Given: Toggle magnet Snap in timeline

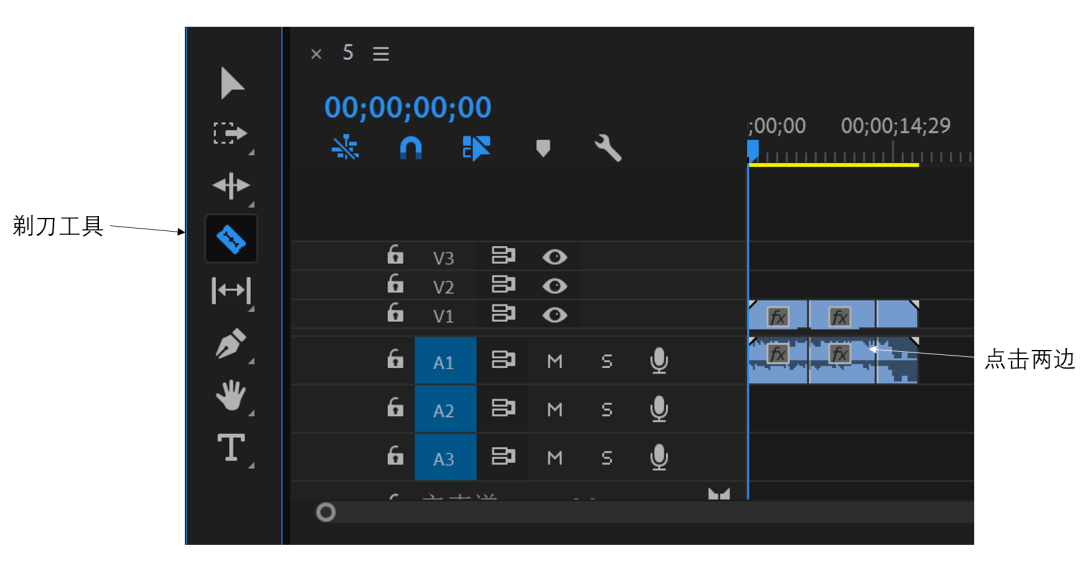Looking at the screenshot, I should coord(411,148).
